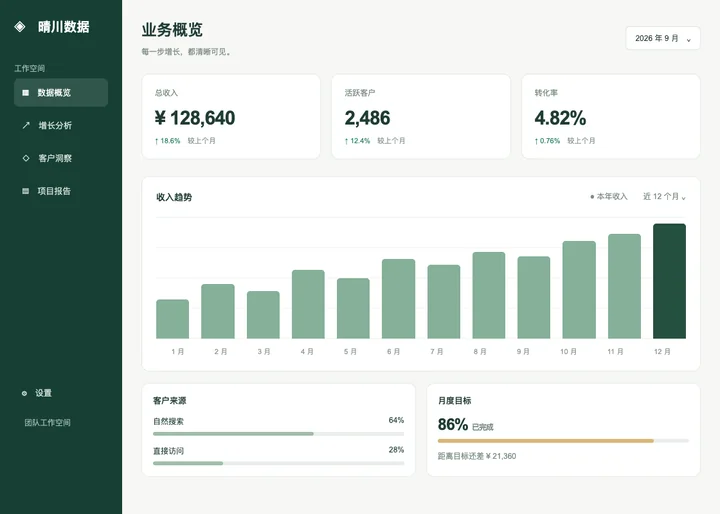Viewport: 720px width, 514px height.
Task: Click the 自然搜索 progress bar
Action: tap(279, 434)
